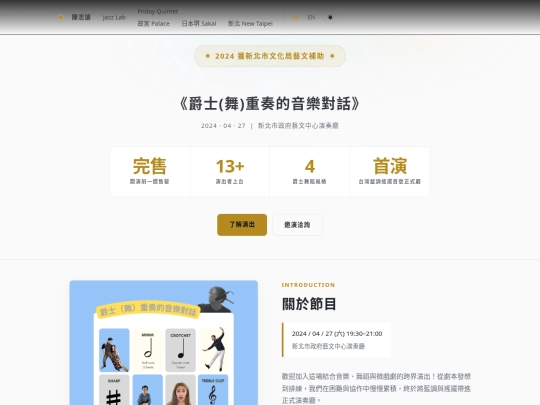
Task: Open the 爵士（舞）重奏的音樂對話 poster image
Action: point(164,343)
